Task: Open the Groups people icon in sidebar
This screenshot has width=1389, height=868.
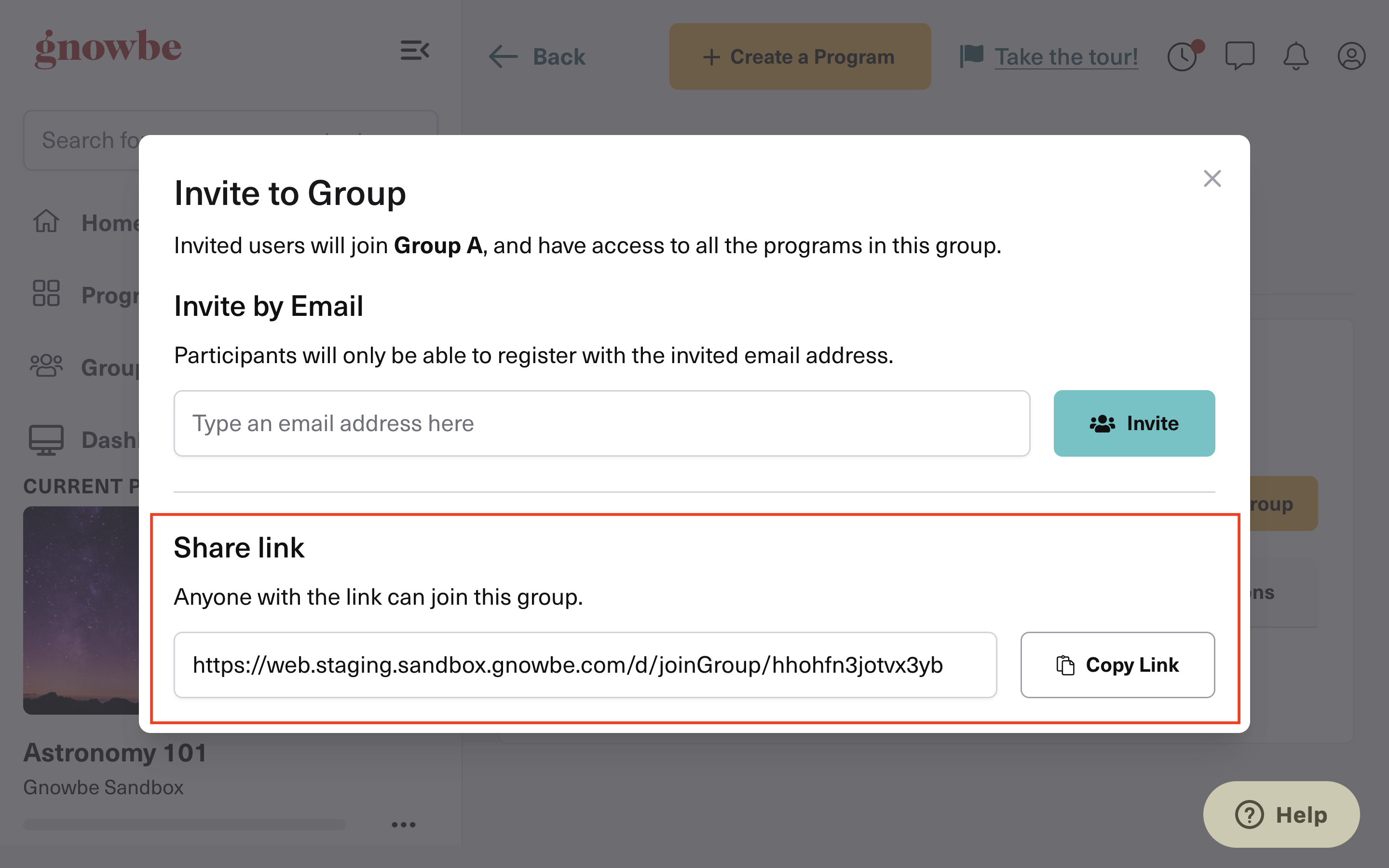Action: [46, 366]
